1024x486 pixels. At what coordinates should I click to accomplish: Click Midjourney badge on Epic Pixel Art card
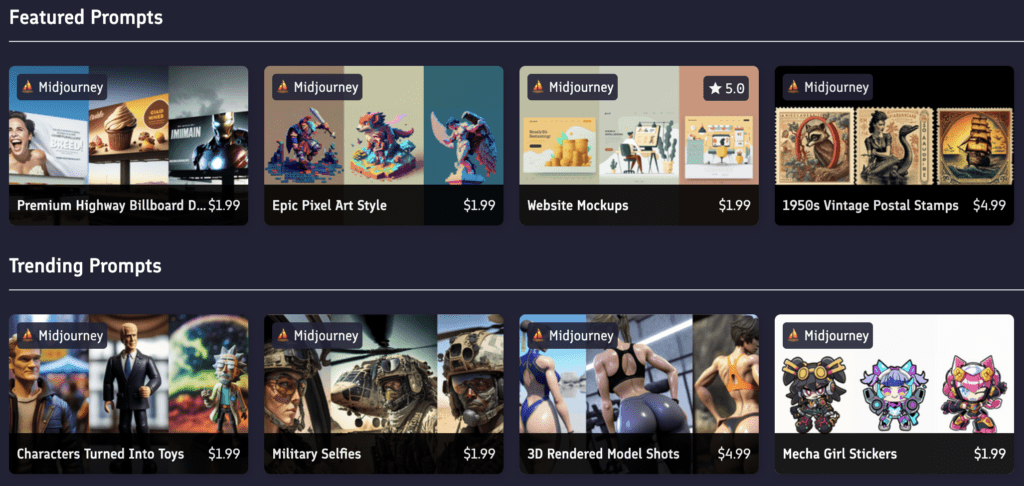[317, 87]
